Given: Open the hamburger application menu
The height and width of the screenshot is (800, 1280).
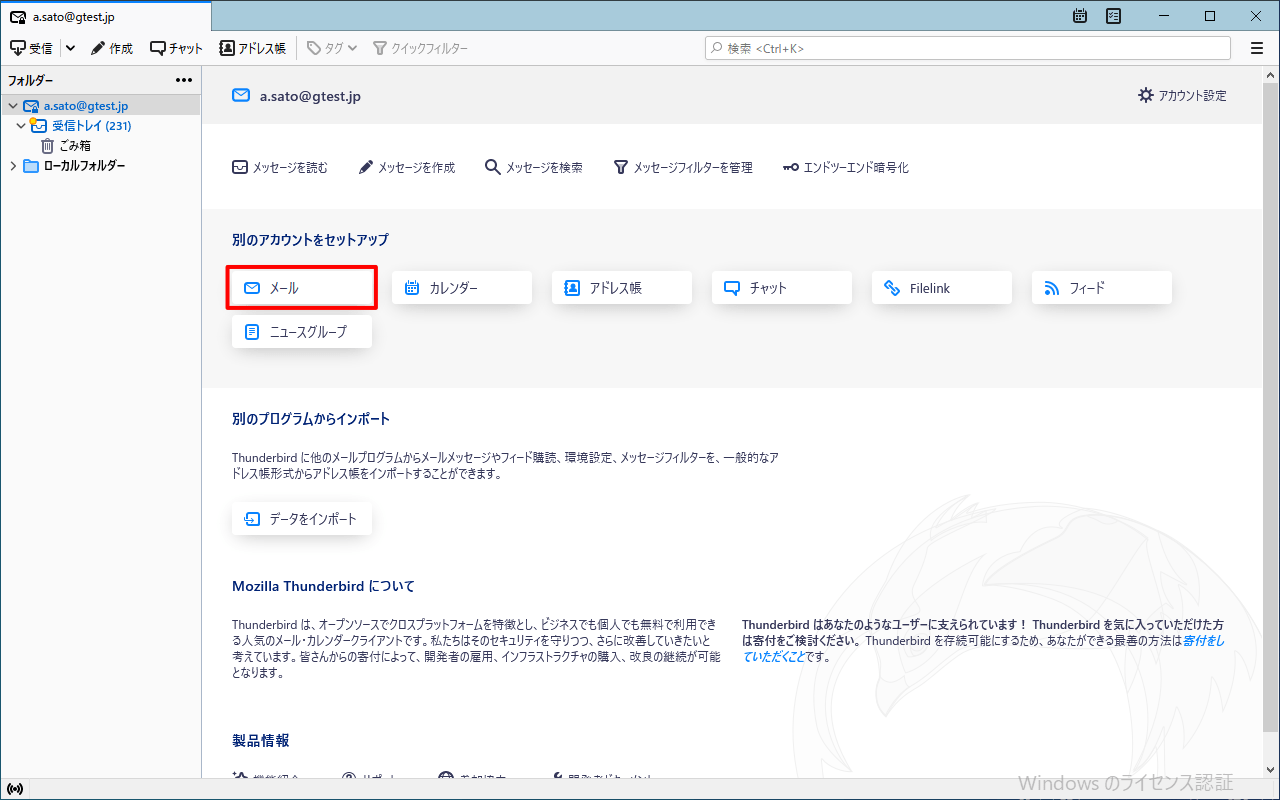Looking at the screenshot, I should [1257, 48].
